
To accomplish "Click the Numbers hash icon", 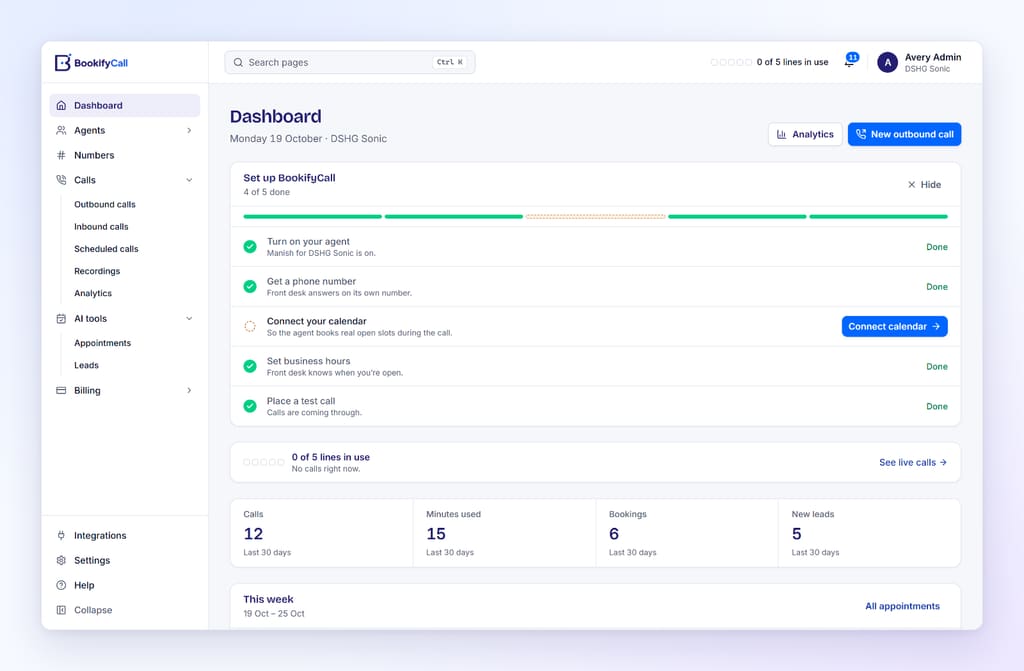I will pyautogui.click(x=61, y=155).
